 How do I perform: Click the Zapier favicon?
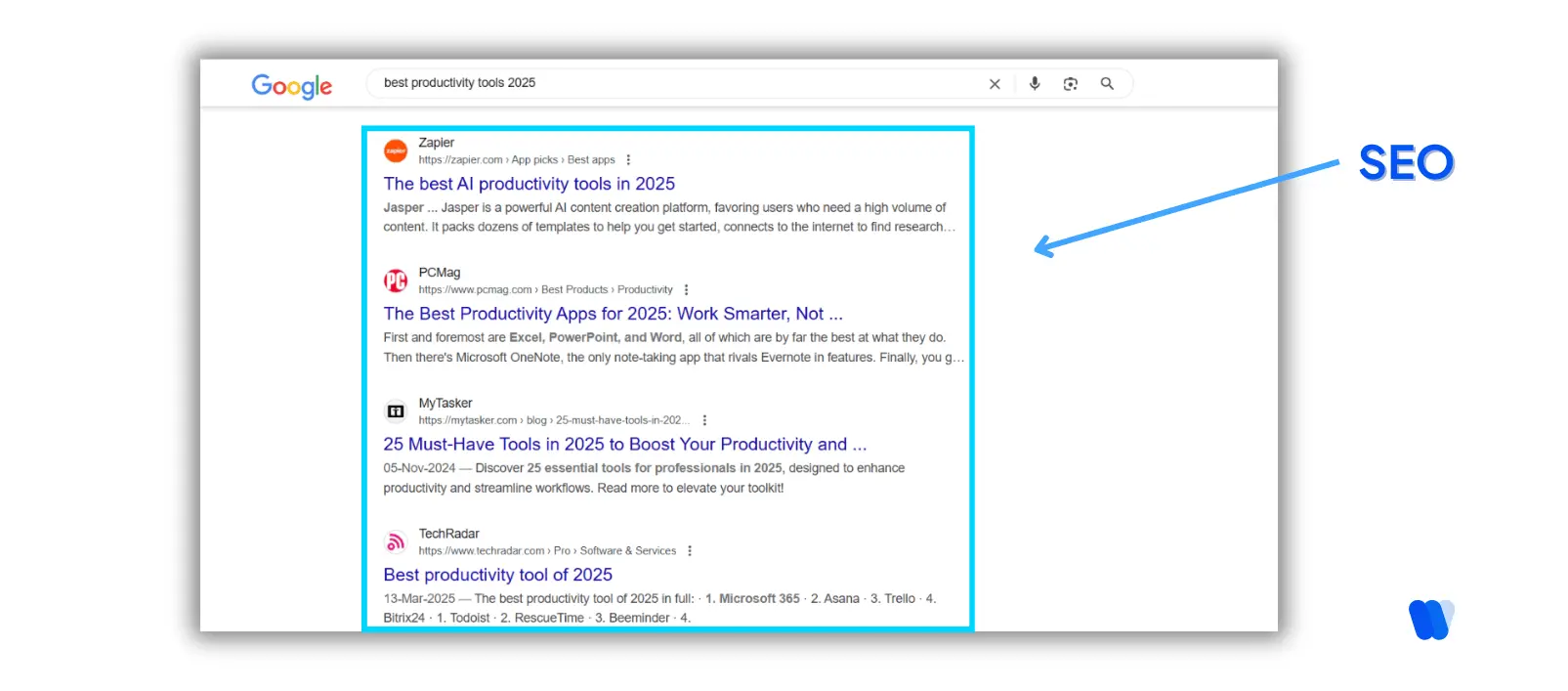pyautogui.click(x=396, y=151)
